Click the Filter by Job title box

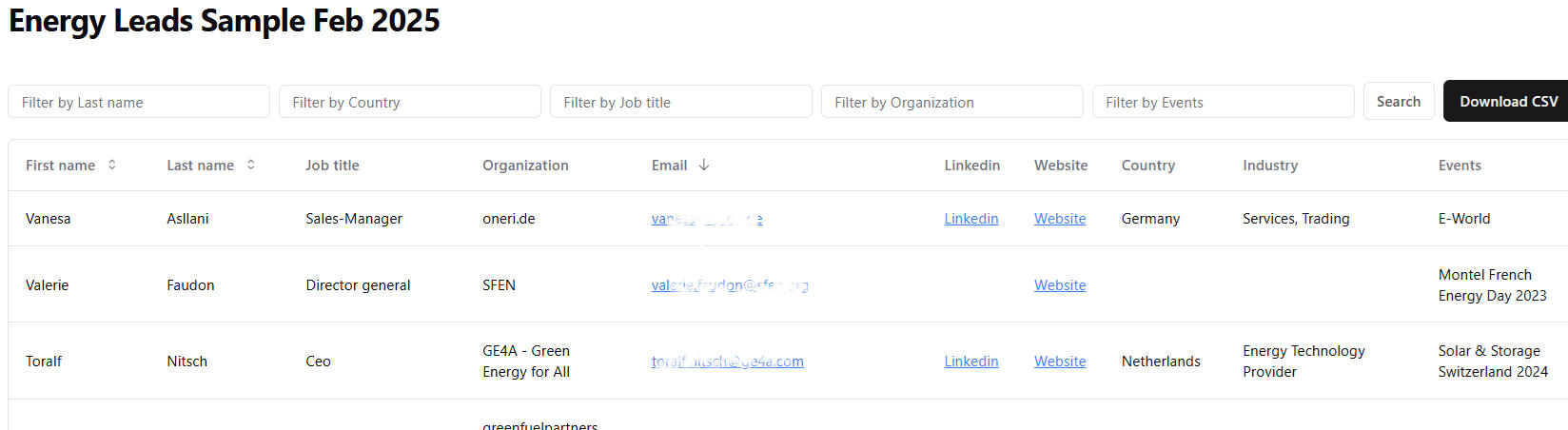coord(681,102)
